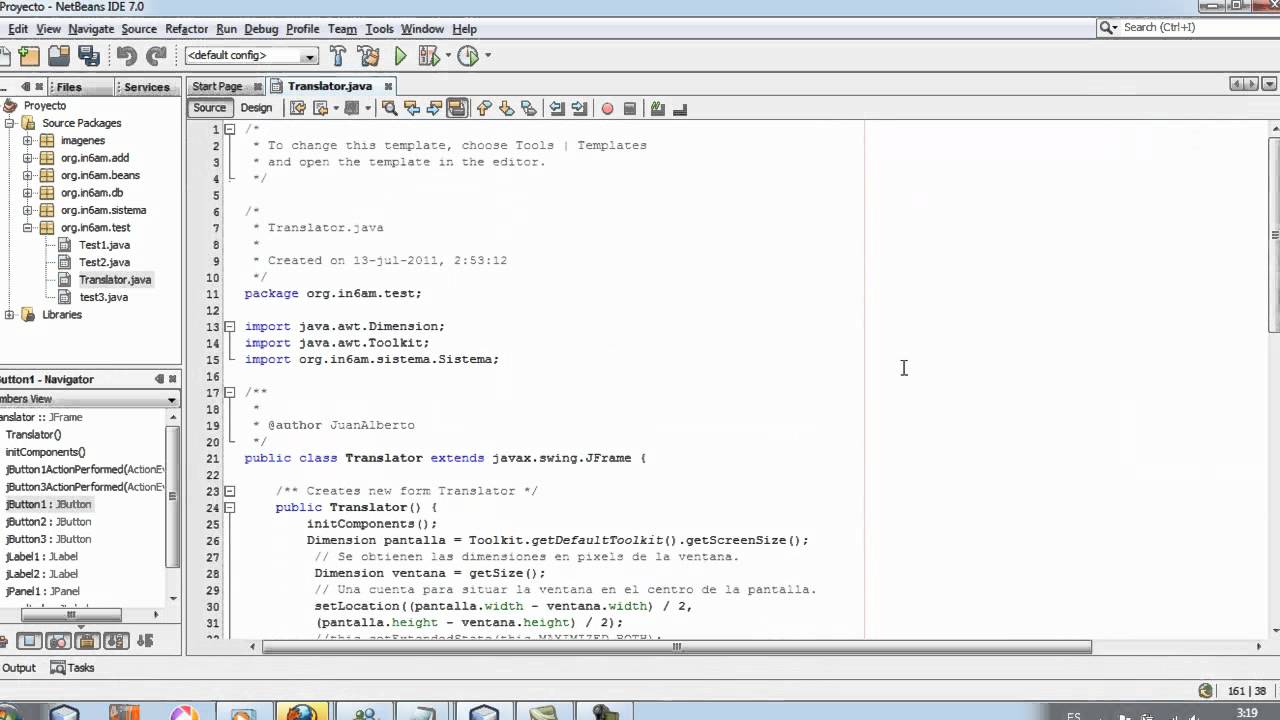Open the Team menu

click(342, 29)
